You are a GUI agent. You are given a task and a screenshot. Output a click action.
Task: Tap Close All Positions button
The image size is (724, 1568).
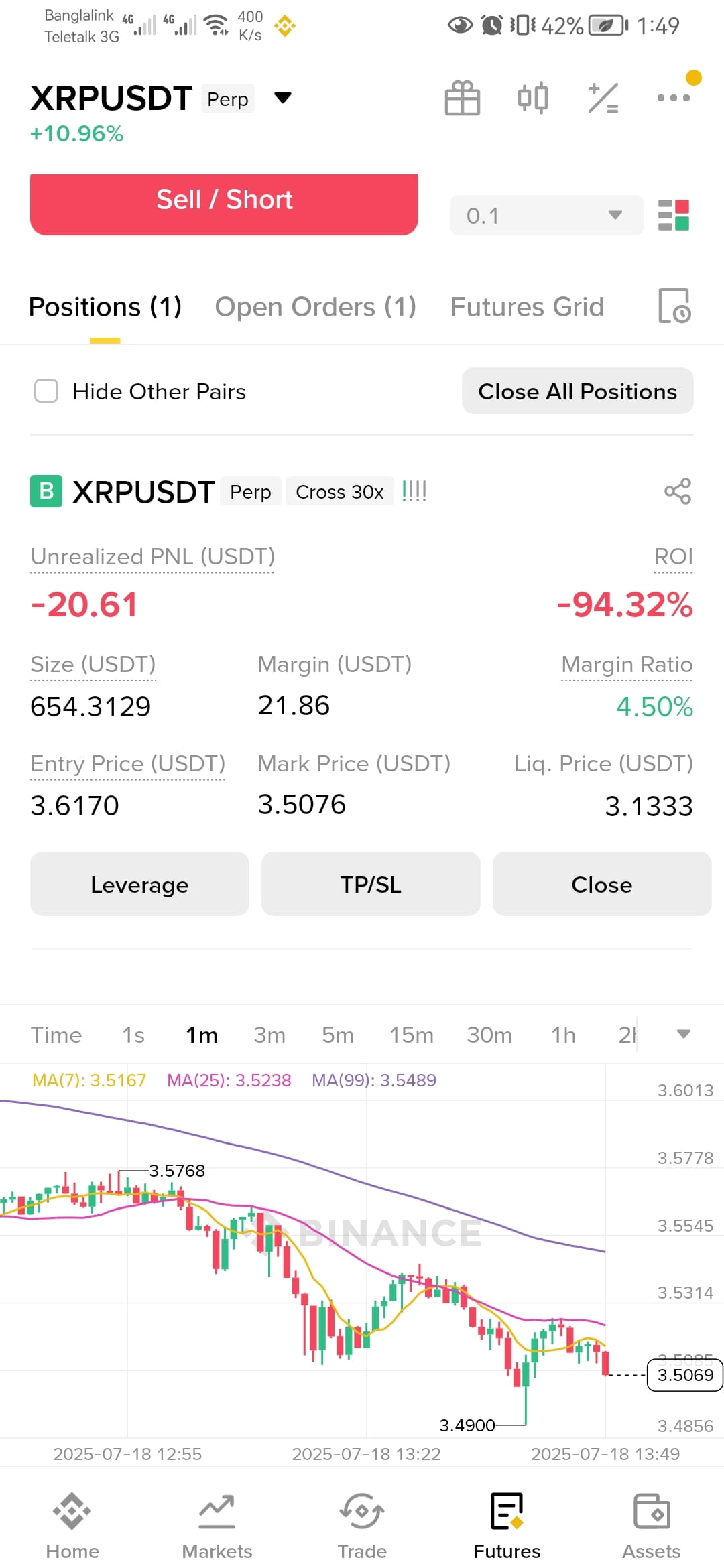(x=577, y=391)
